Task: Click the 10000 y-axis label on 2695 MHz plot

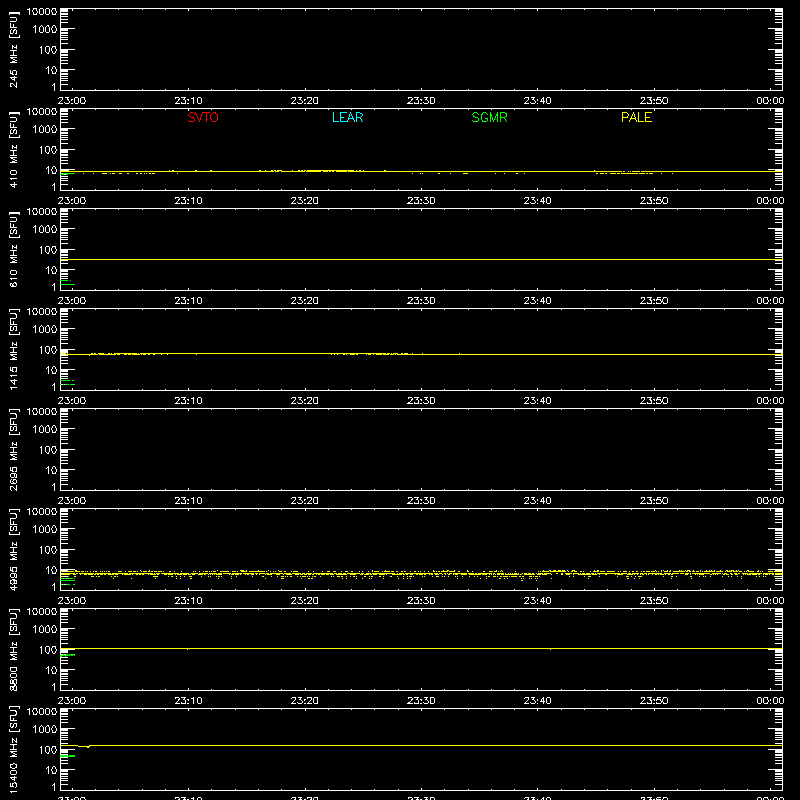Action: click(x=42, y=412)
